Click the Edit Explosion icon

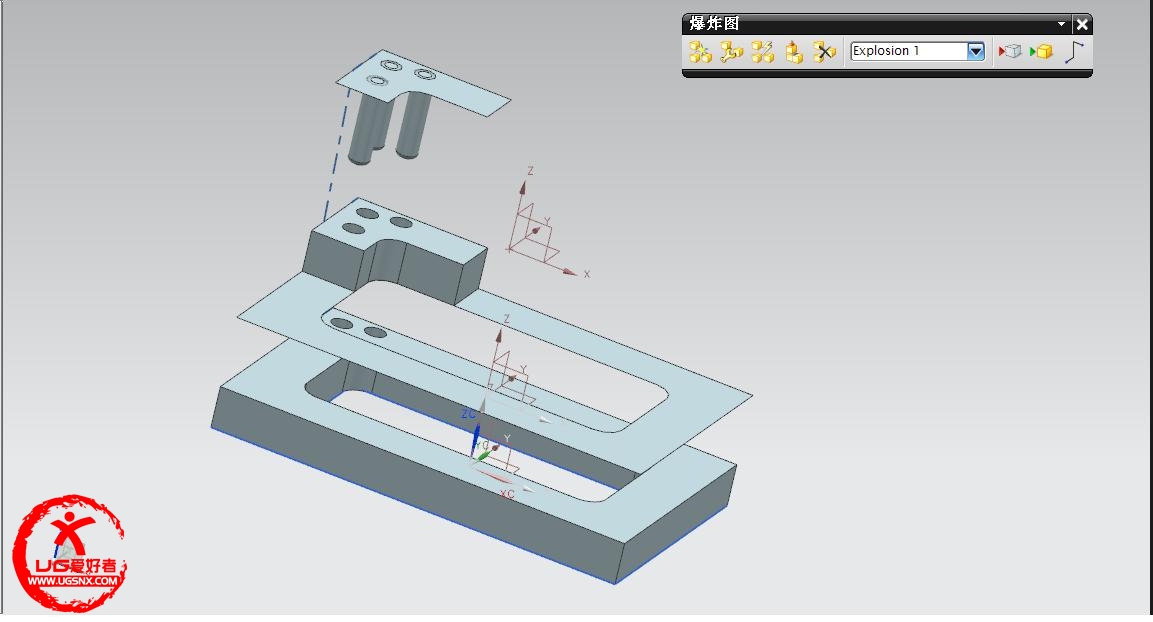731,51
